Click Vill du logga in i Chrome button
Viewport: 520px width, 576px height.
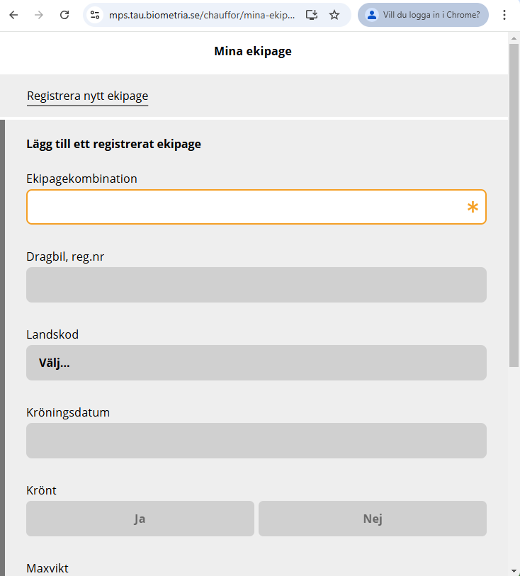(423, 15)
